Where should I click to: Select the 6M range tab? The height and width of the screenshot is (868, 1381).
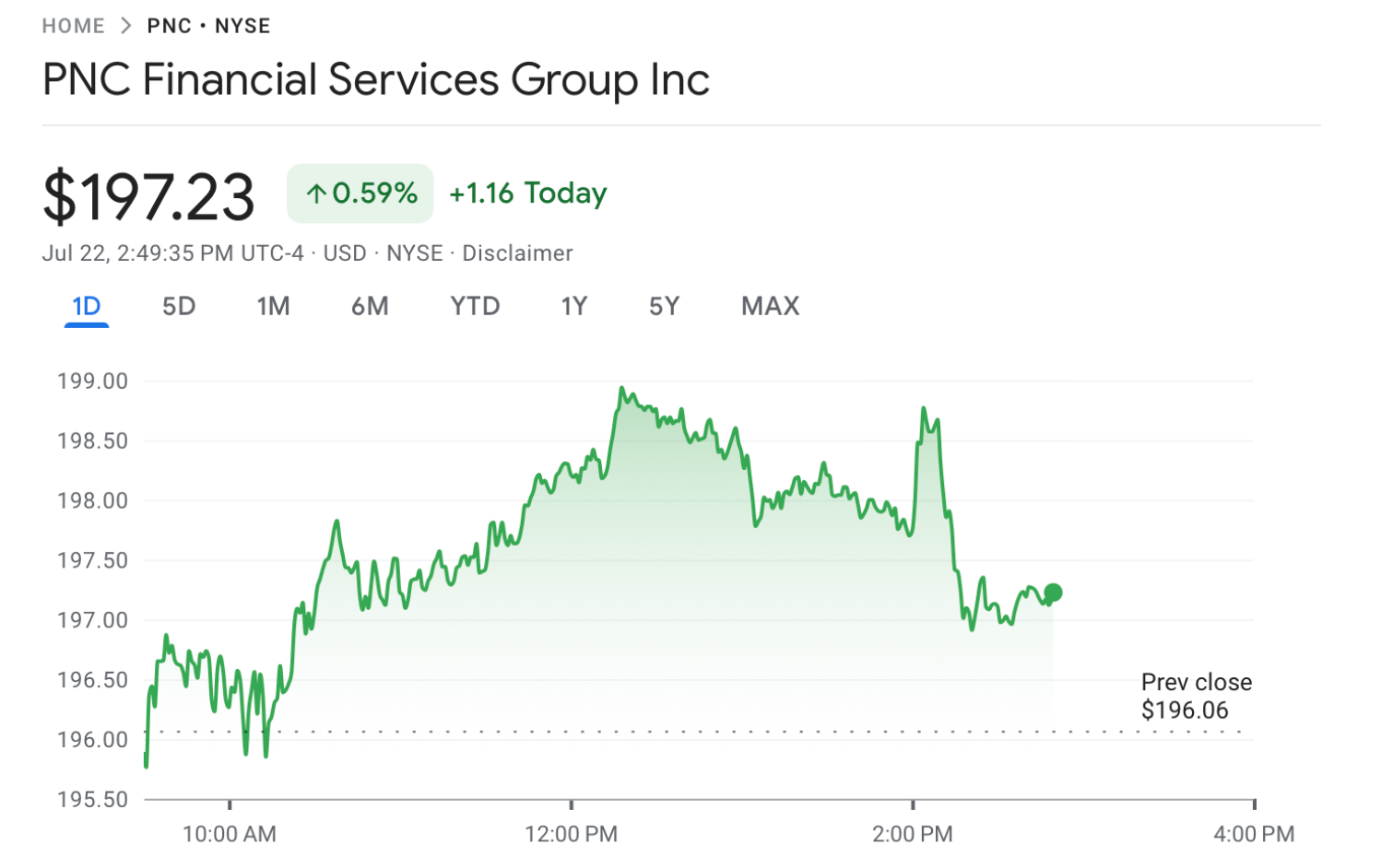tap(370, 307)
